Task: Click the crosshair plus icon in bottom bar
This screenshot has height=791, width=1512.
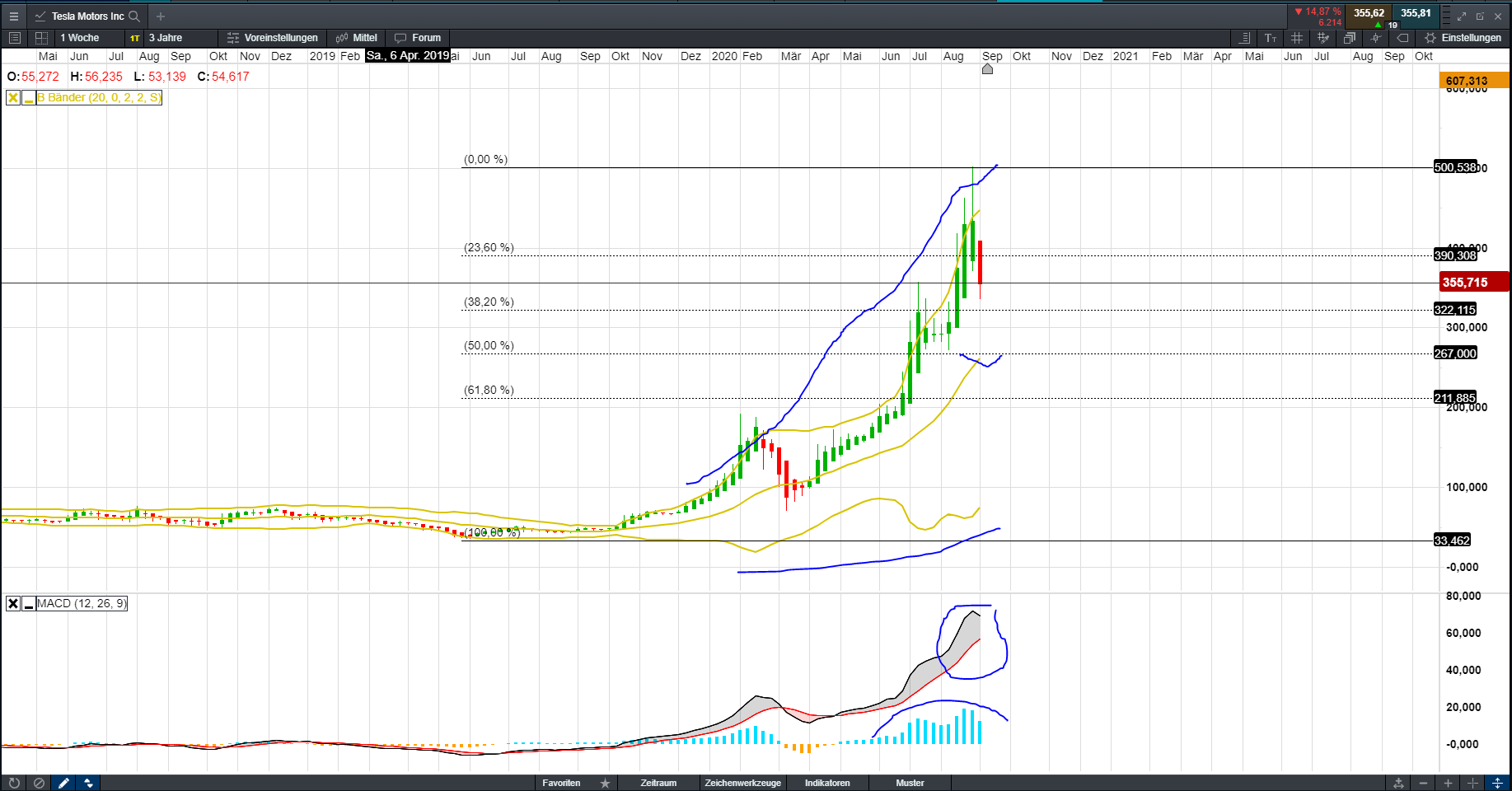Action: [1472, 783]
